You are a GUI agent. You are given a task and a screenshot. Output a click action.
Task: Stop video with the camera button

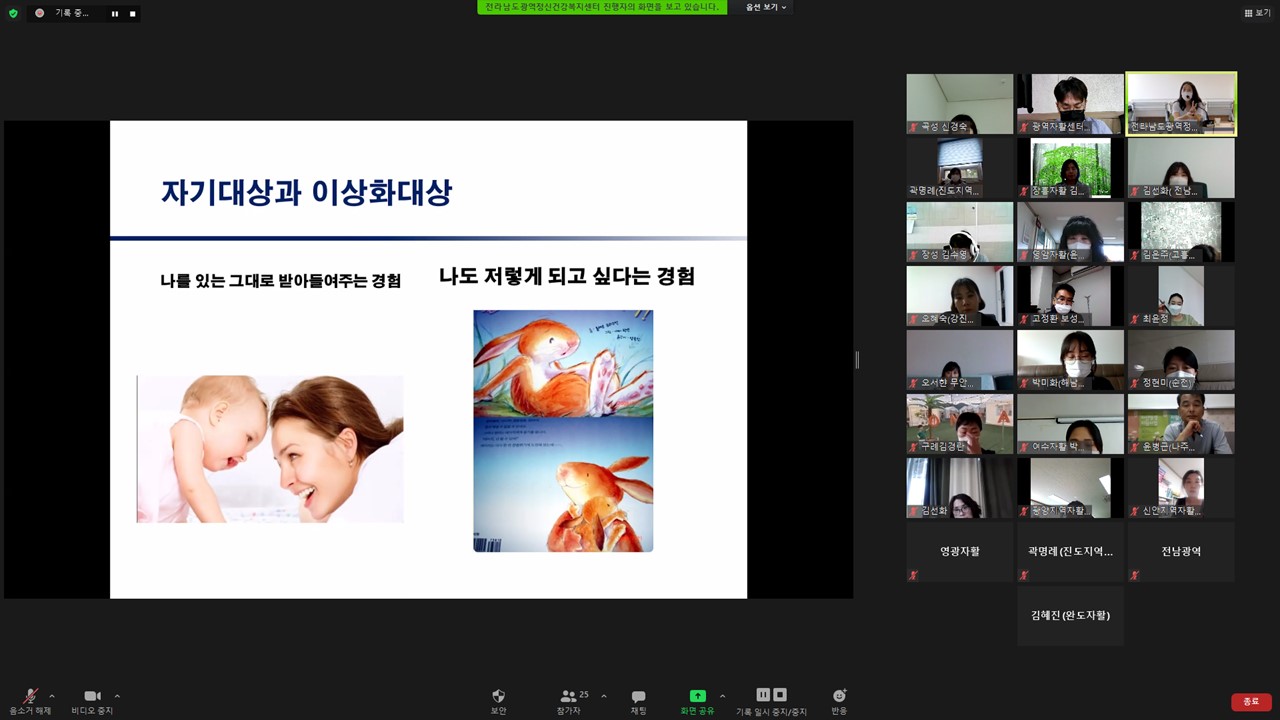click(x=92, y=697)
